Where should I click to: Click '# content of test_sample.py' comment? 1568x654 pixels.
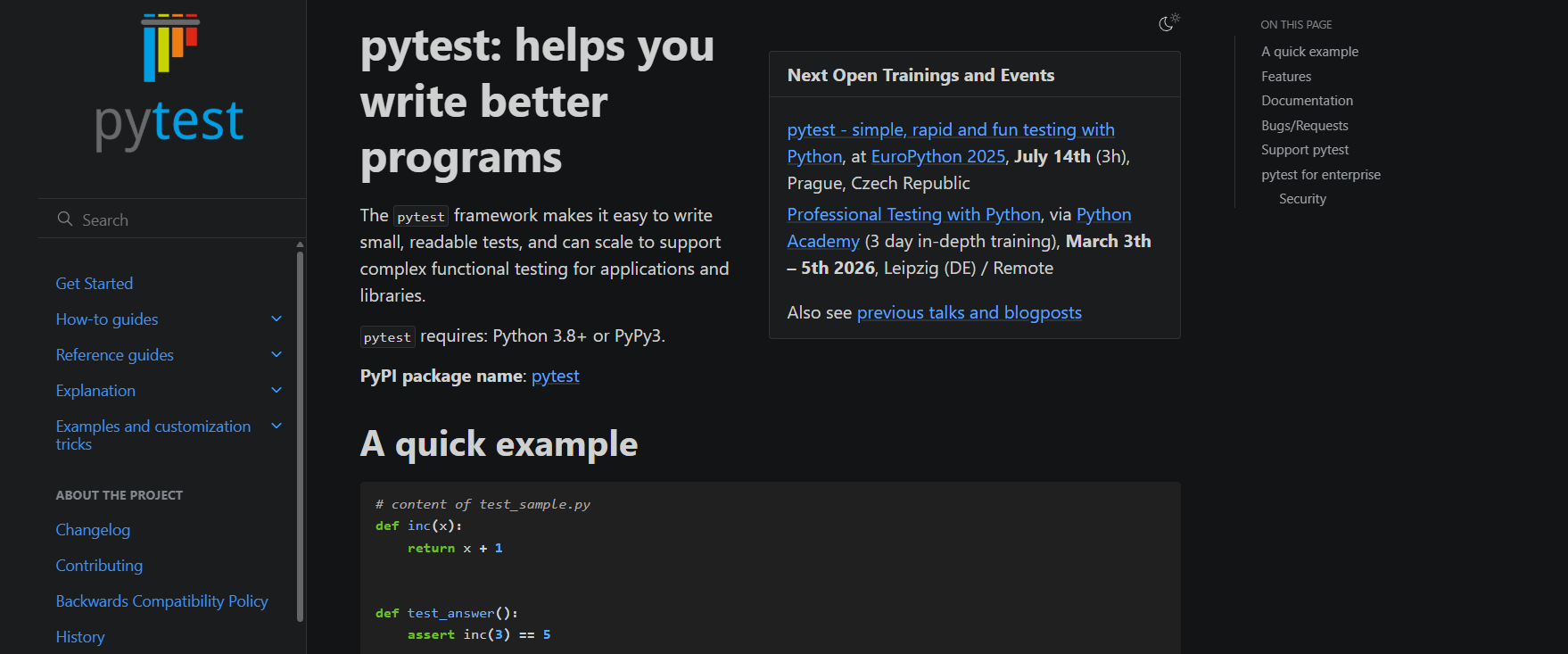(483, 504)
